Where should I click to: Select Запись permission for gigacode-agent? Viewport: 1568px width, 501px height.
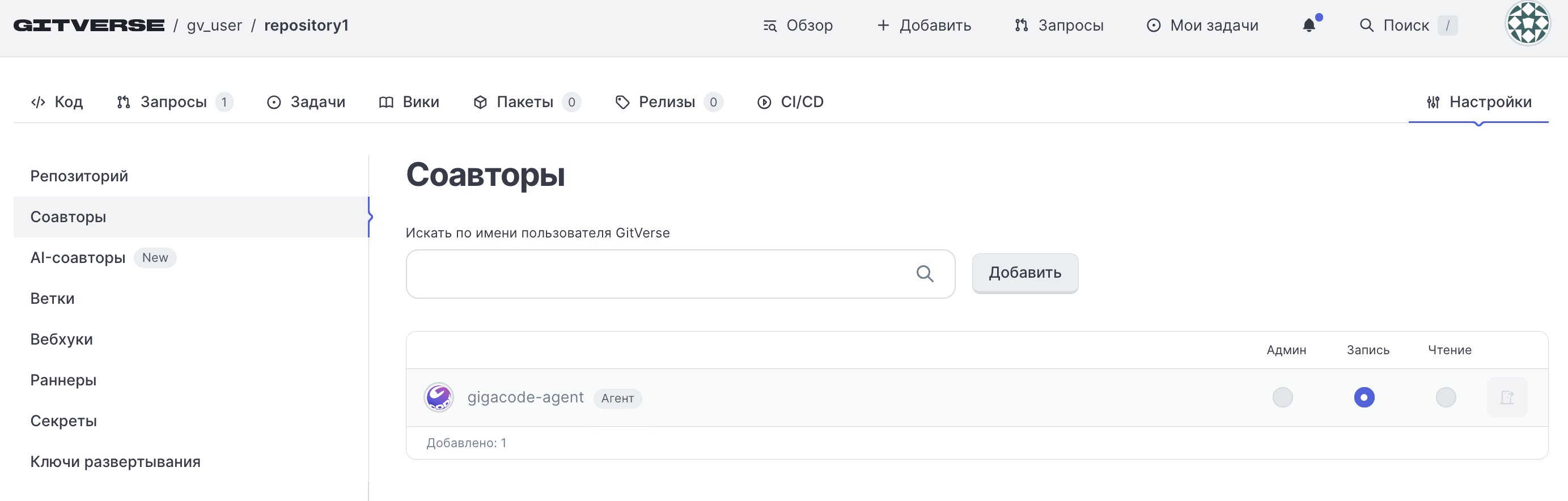pos(1364,397)
